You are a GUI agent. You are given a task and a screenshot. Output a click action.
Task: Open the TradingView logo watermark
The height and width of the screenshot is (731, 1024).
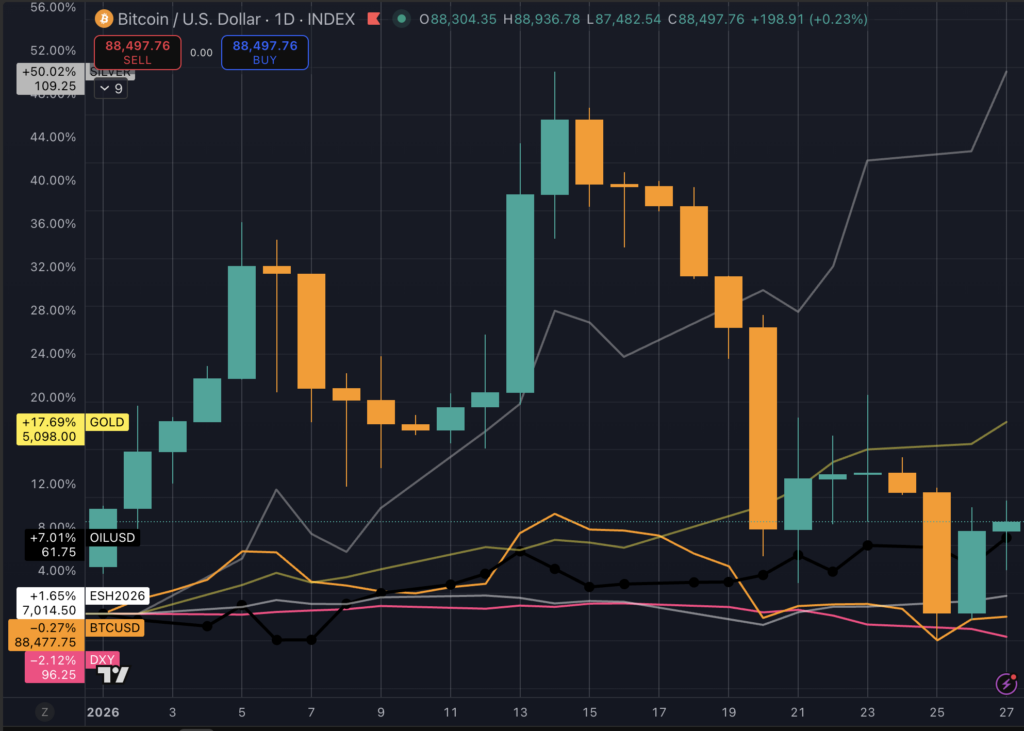point(112,674)
